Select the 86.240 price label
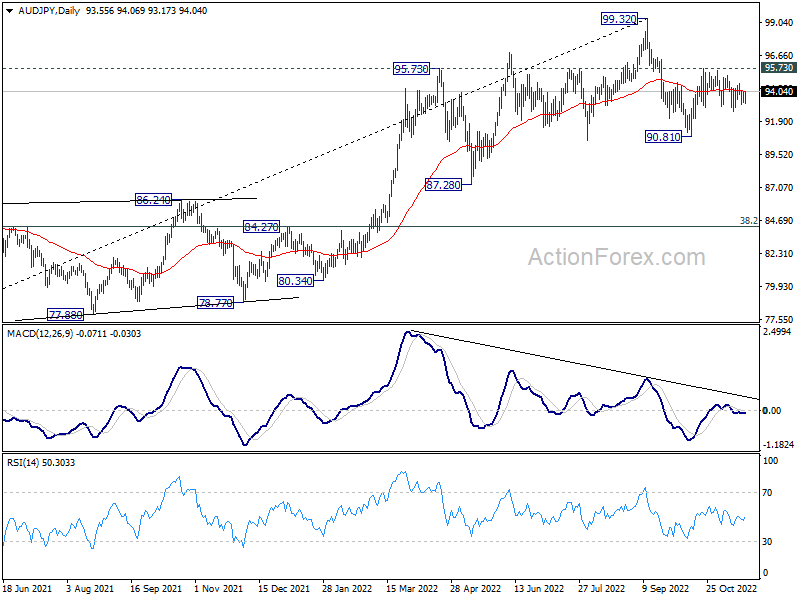Viewport: 800px width, 600px height. point(153,200)
